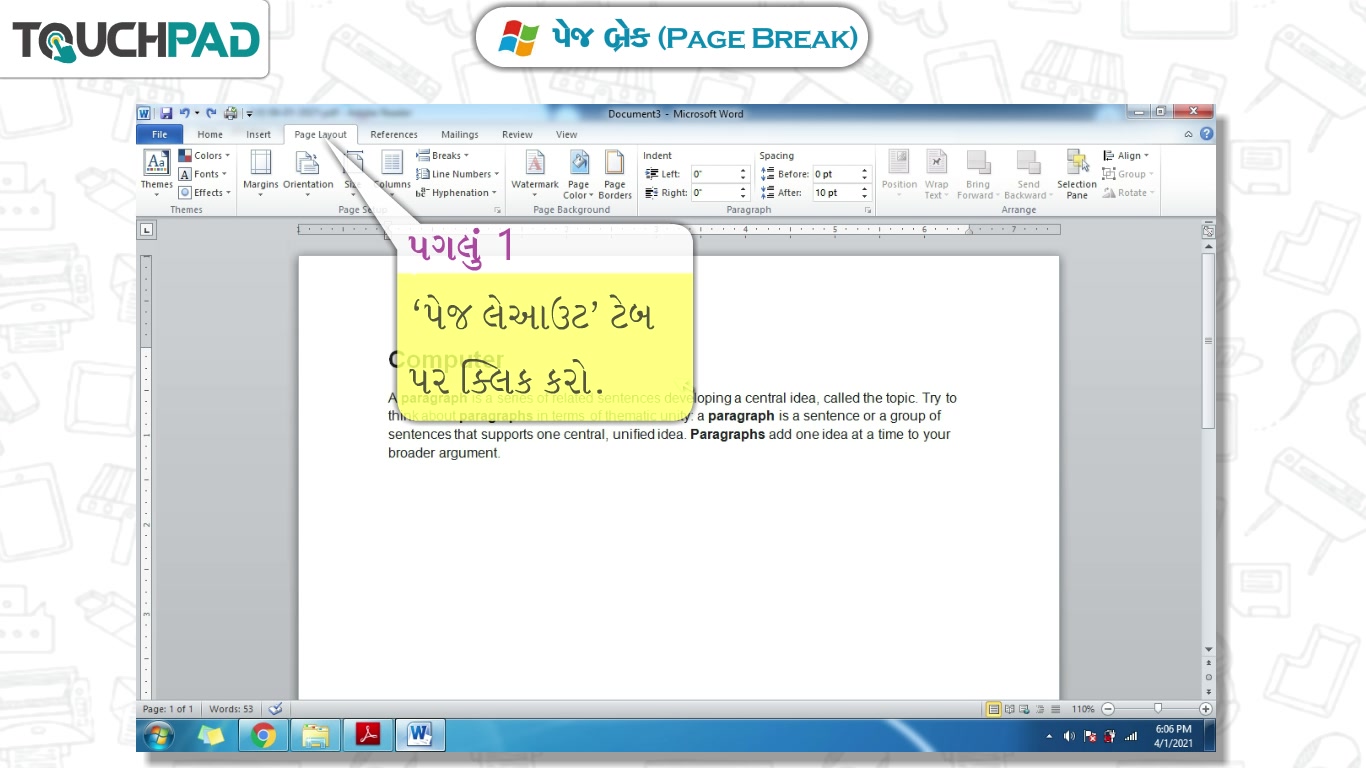This screenshot has width=1366, height=768.
Task: Expand the theme Colors dropdown
Action: coord(204,155)
